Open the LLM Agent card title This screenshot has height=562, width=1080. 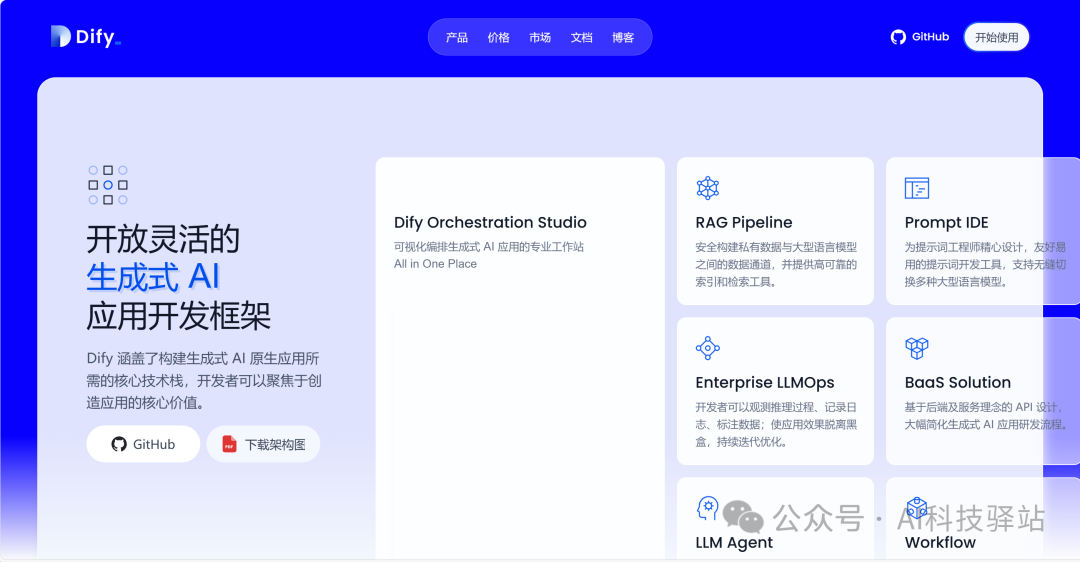coord(734,543)
